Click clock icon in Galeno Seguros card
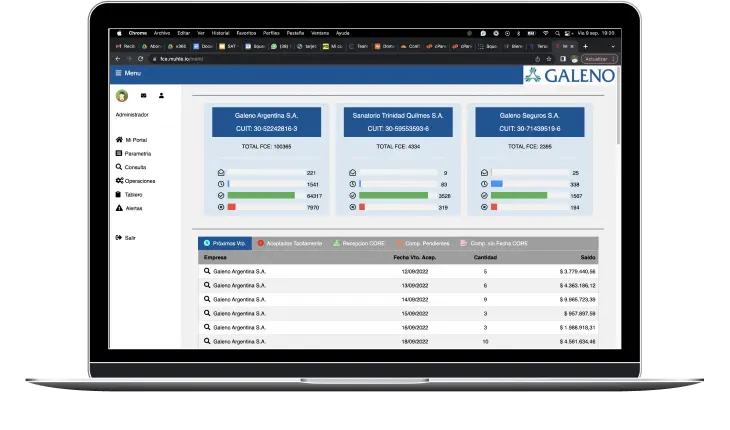The image size is (730, 430). coord(484,184)
